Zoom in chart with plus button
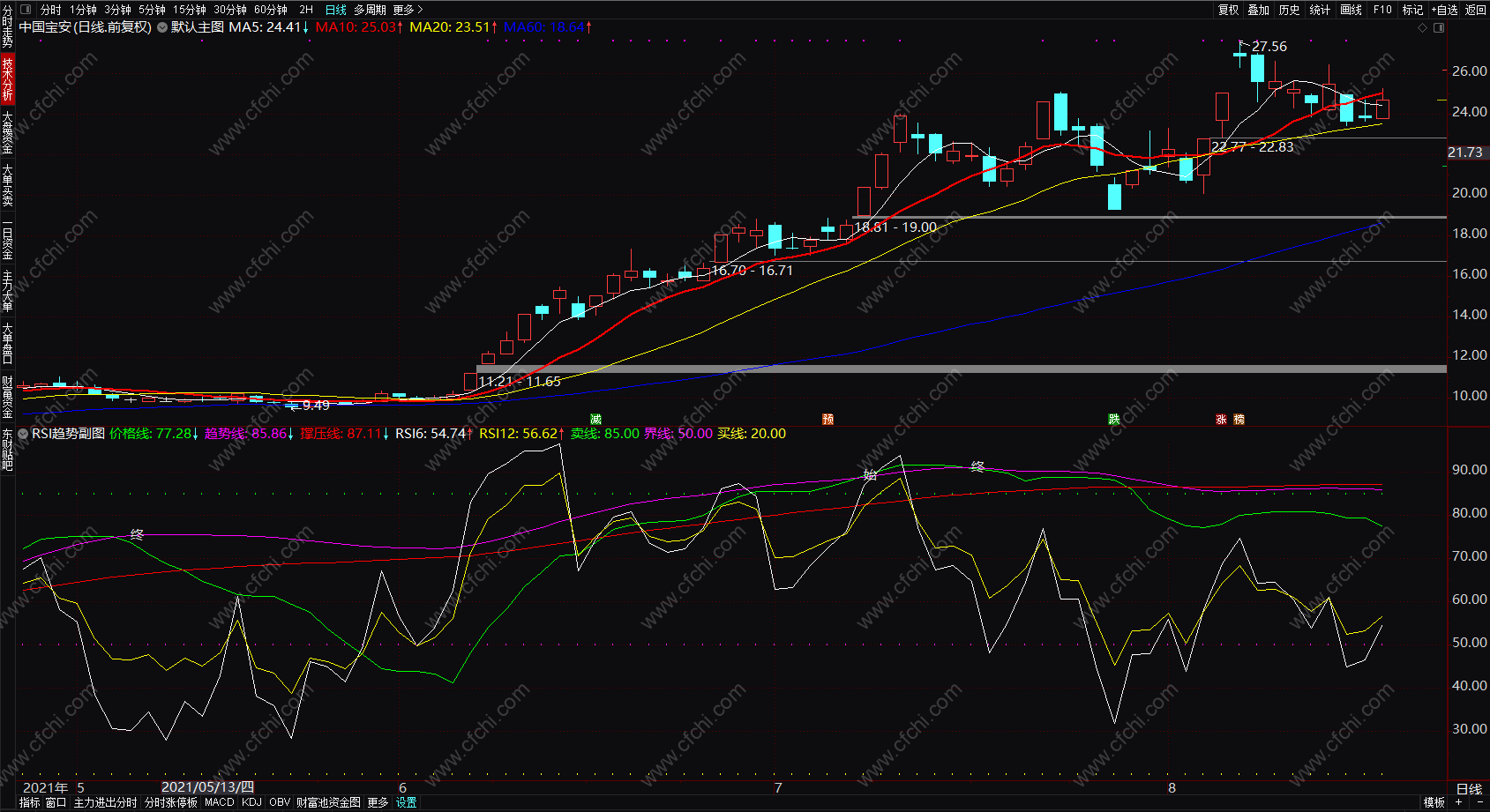Viewport: 1490px width, 812px height. click(1458, 803)
